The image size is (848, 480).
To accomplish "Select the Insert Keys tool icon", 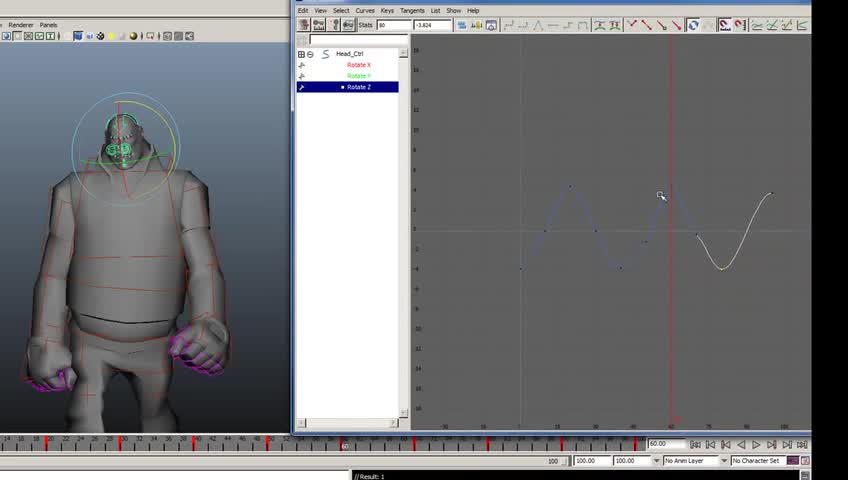I will click(319, 25).
